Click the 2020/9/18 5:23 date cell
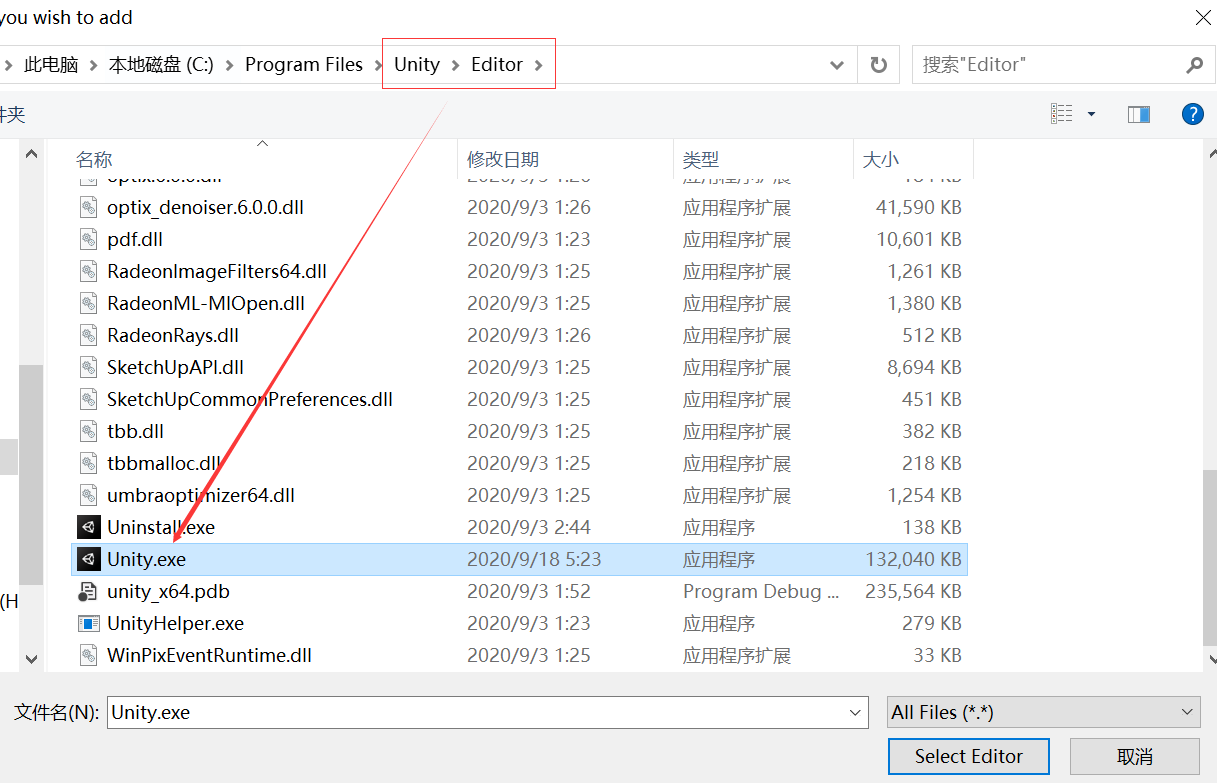Image resolution: width=1217 pixels, height=783 pixels. coord(534,559)
